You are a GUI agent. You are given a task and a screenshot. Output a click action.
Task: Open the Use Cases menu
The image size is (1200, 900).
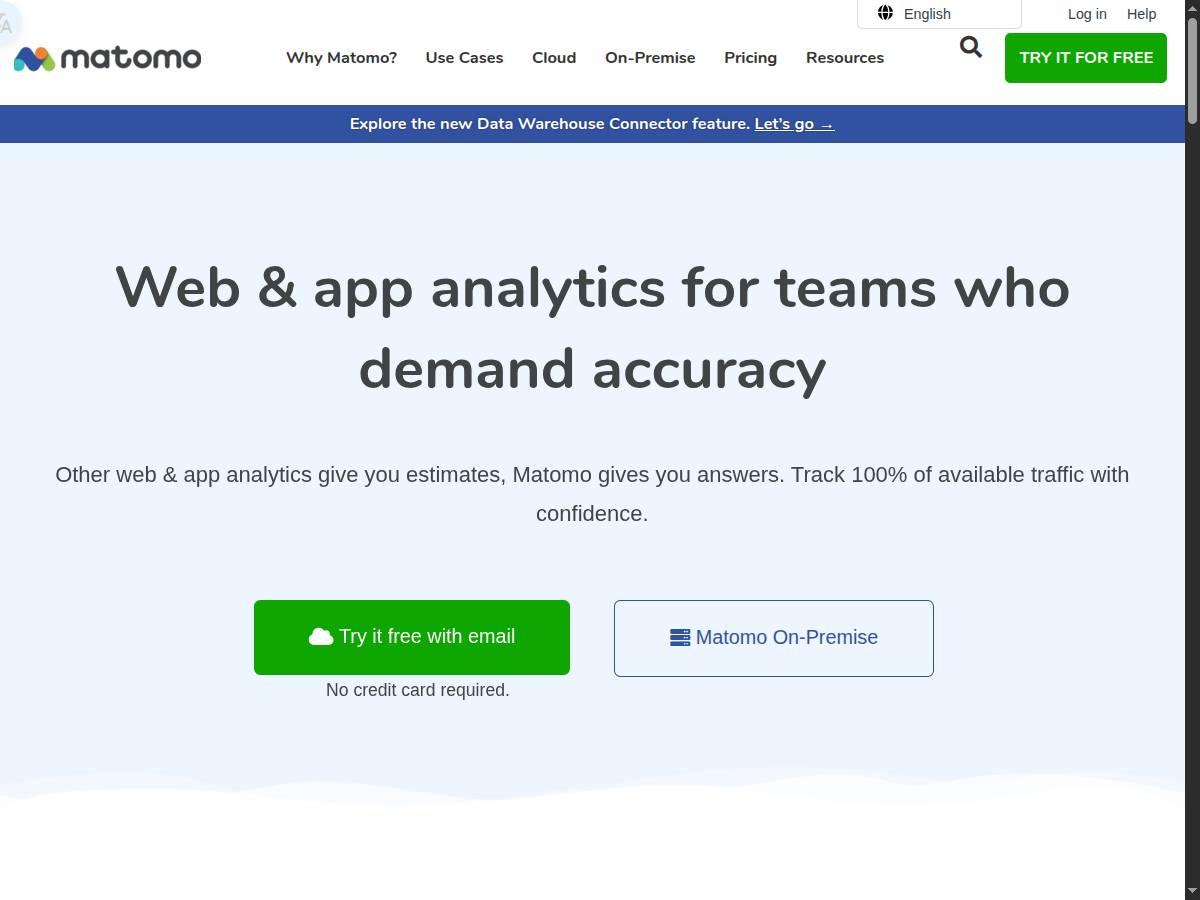click(464, 58)
